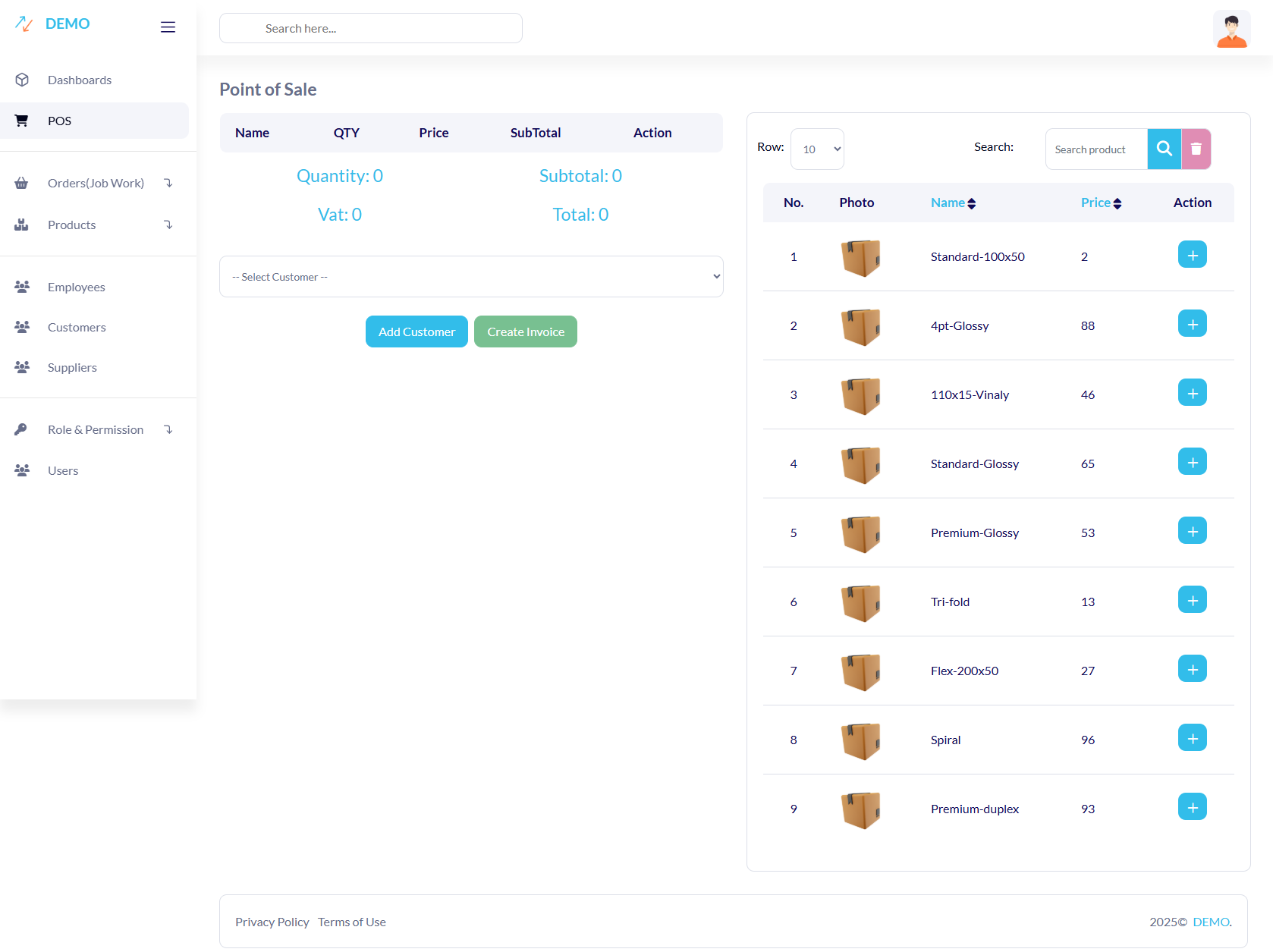This screenshot has width=1273, height=952.
Task: Go to Employees in sidebar
Action: coord(76,287)
